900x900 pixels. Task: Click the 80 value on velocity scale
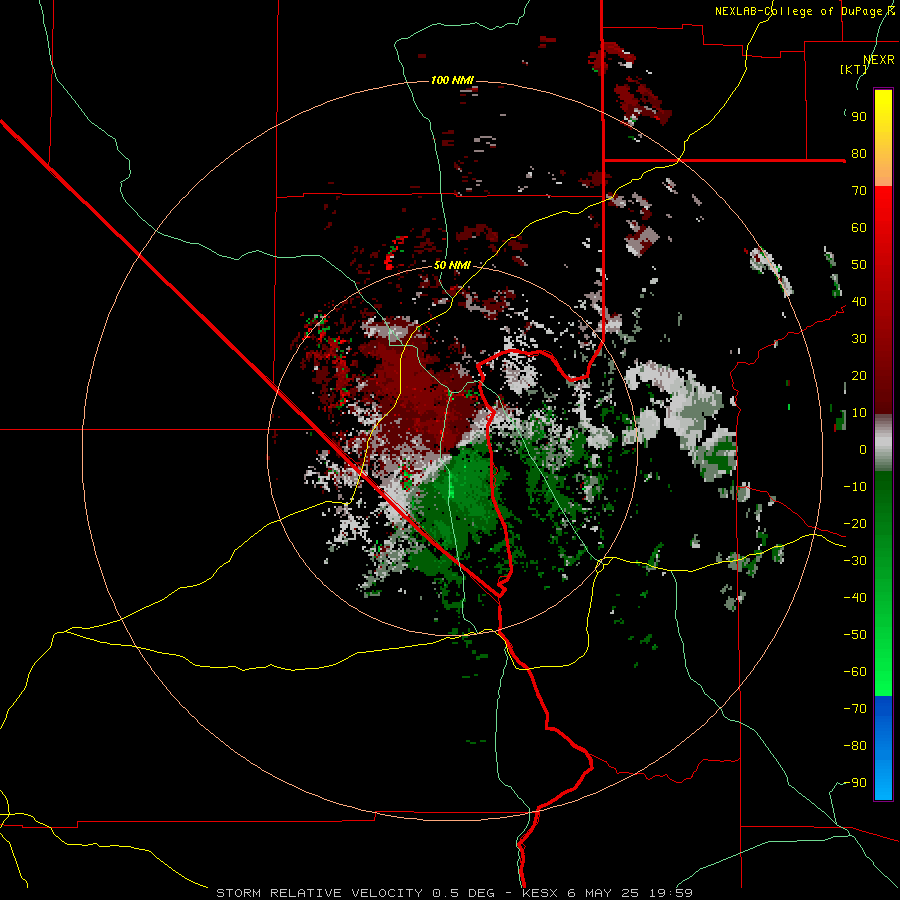(859, 154)
